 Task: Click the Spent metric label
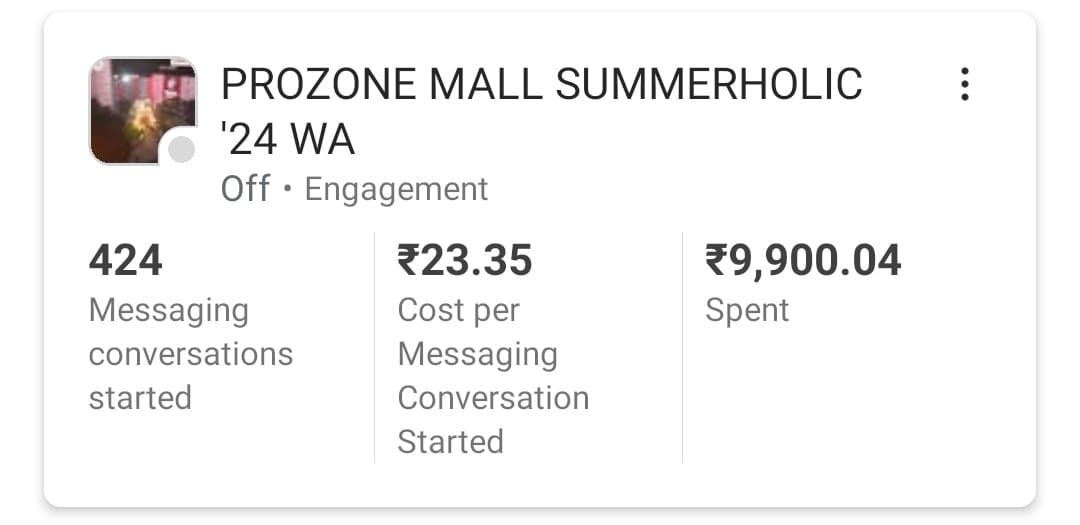coord(747,310)
